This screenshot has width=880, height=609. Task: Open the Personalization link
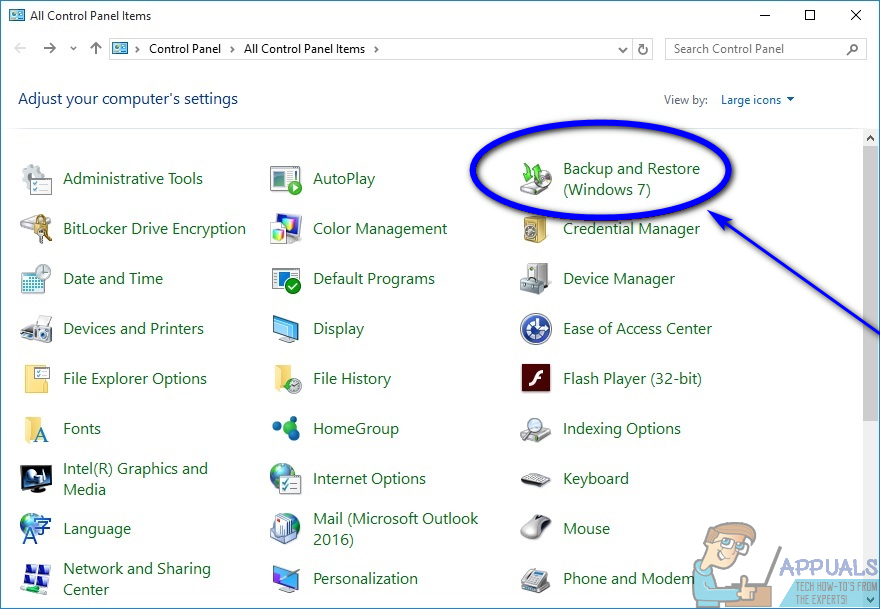365,579
